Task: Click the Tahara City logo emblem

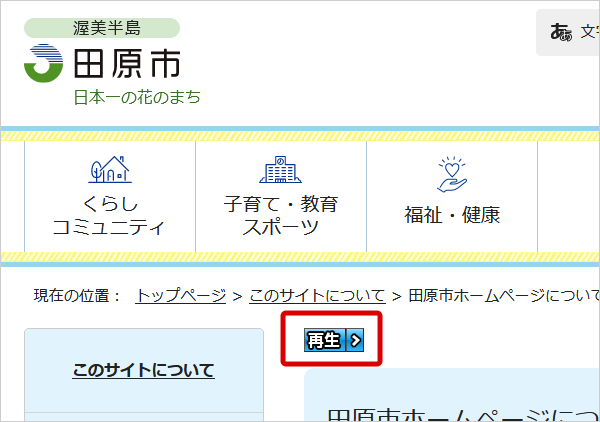Action: pyautogui.click(x=44, y=63)
